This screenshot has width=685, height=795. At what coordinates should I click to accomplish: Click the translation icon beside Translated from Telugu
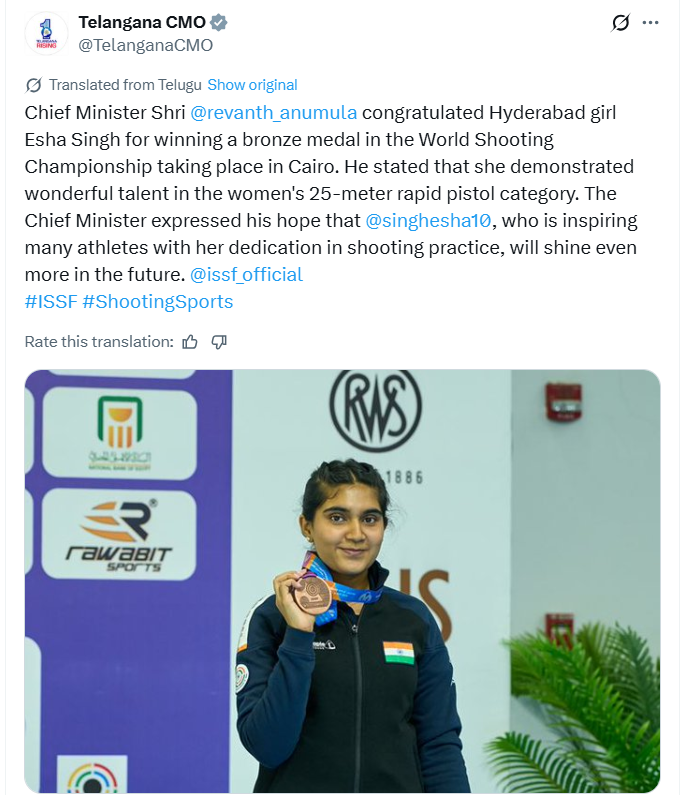(33, 85)
